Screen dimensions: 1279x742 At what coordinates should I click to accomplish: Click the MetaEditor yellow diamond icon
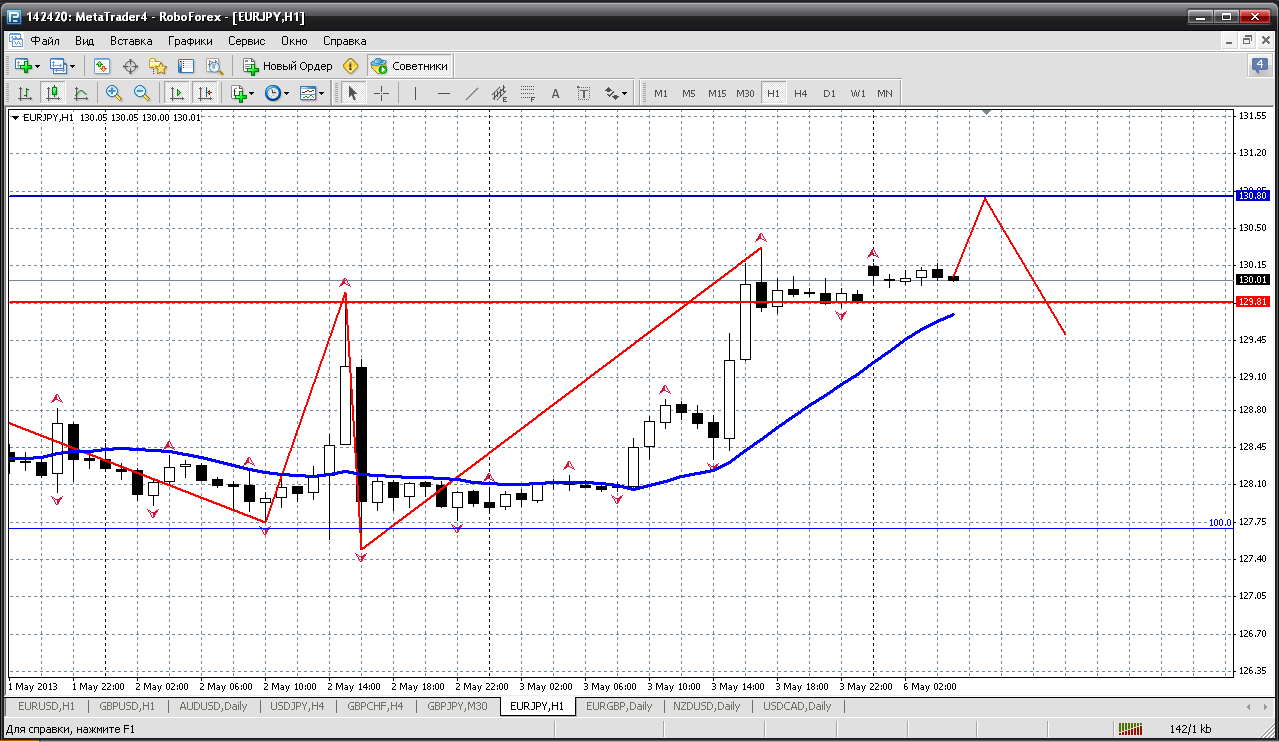350,66
